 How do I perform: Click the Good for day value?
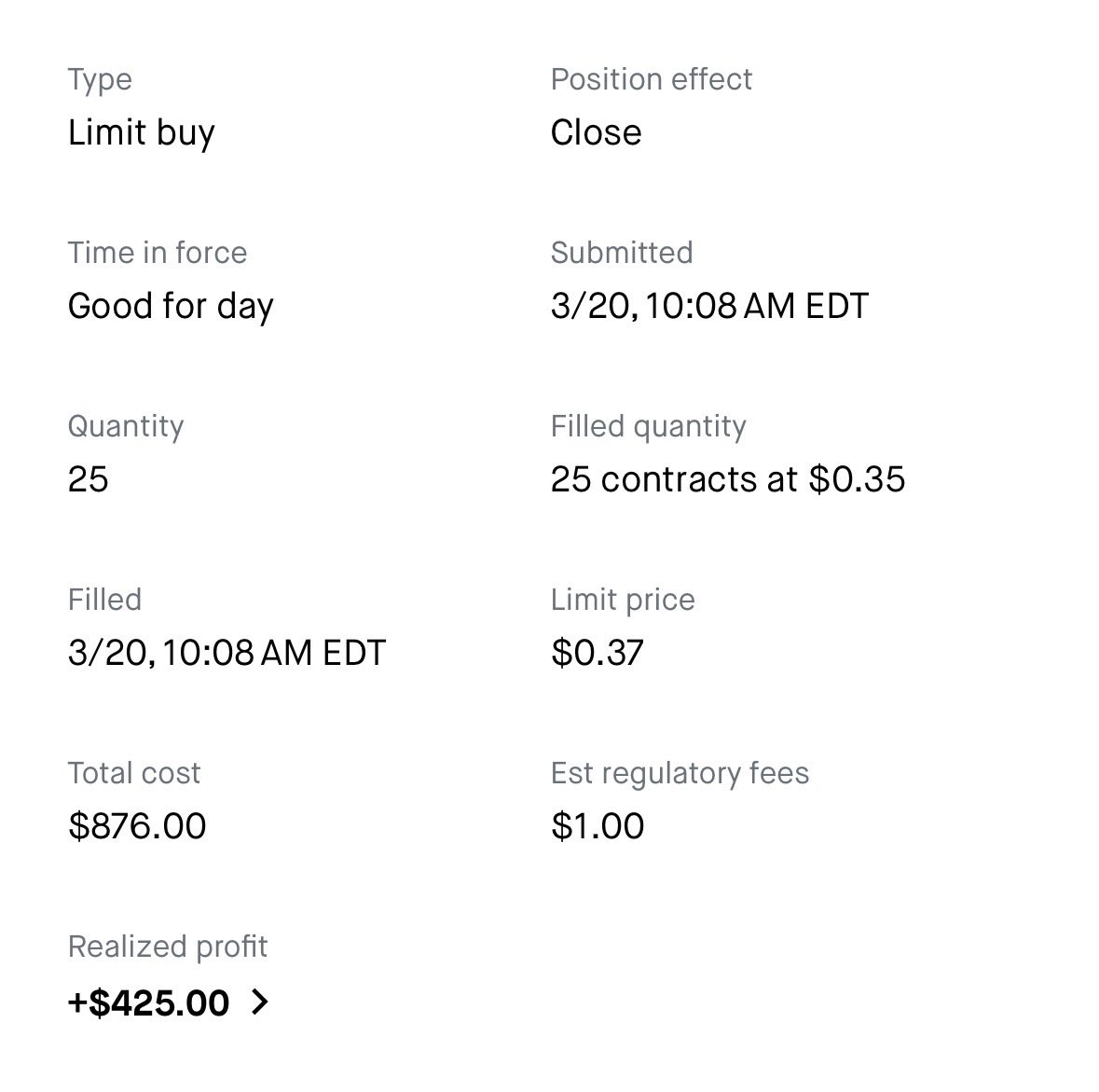click(x=171, y=306)
